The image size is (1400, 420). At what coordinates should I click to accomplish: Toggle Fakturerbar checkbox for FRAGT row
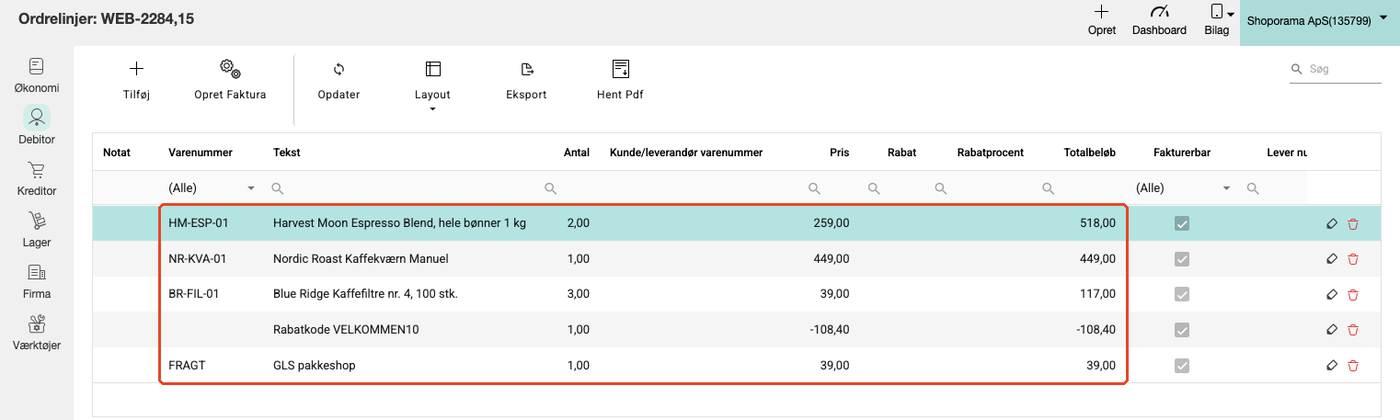(x=1182, y=365)
